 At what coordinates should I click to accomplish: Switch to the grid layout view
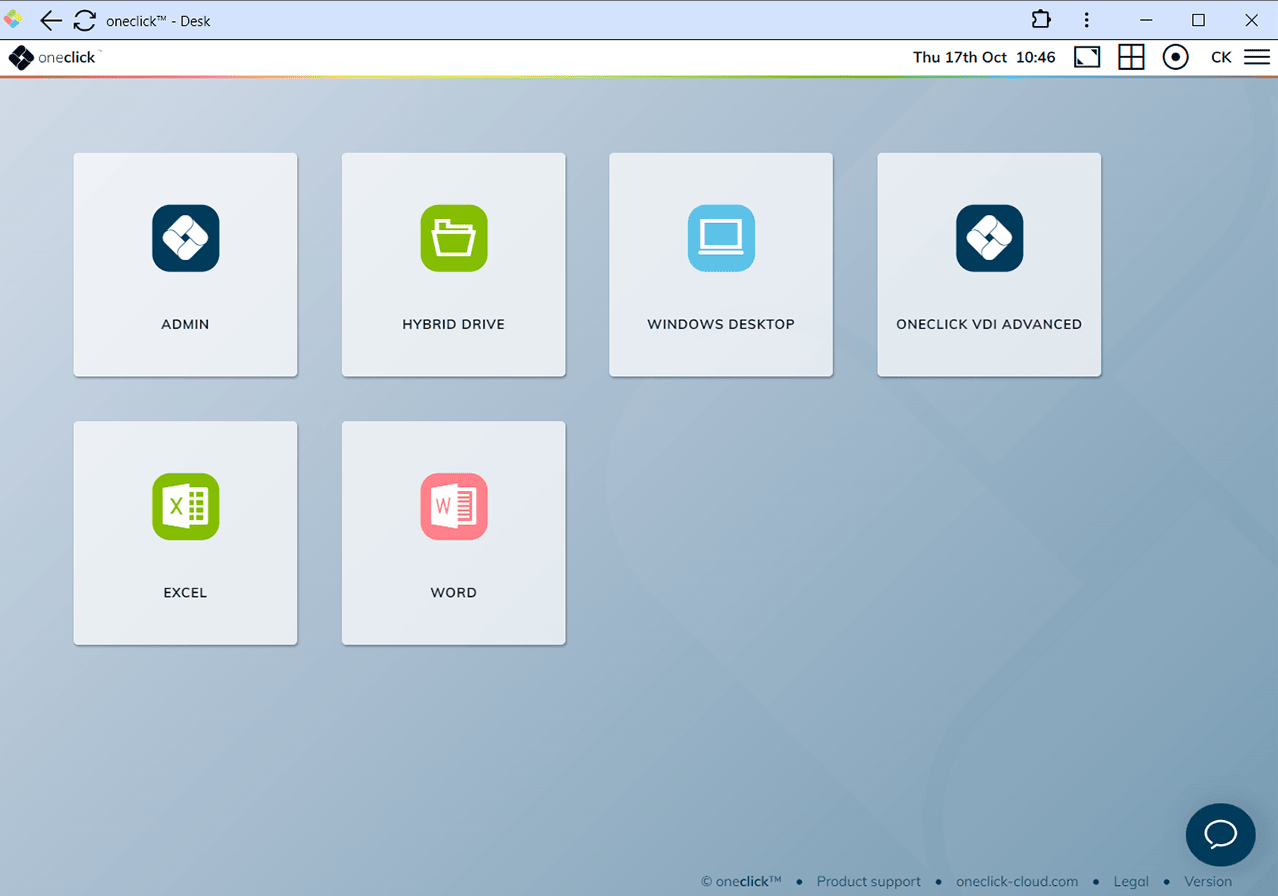1131,57
